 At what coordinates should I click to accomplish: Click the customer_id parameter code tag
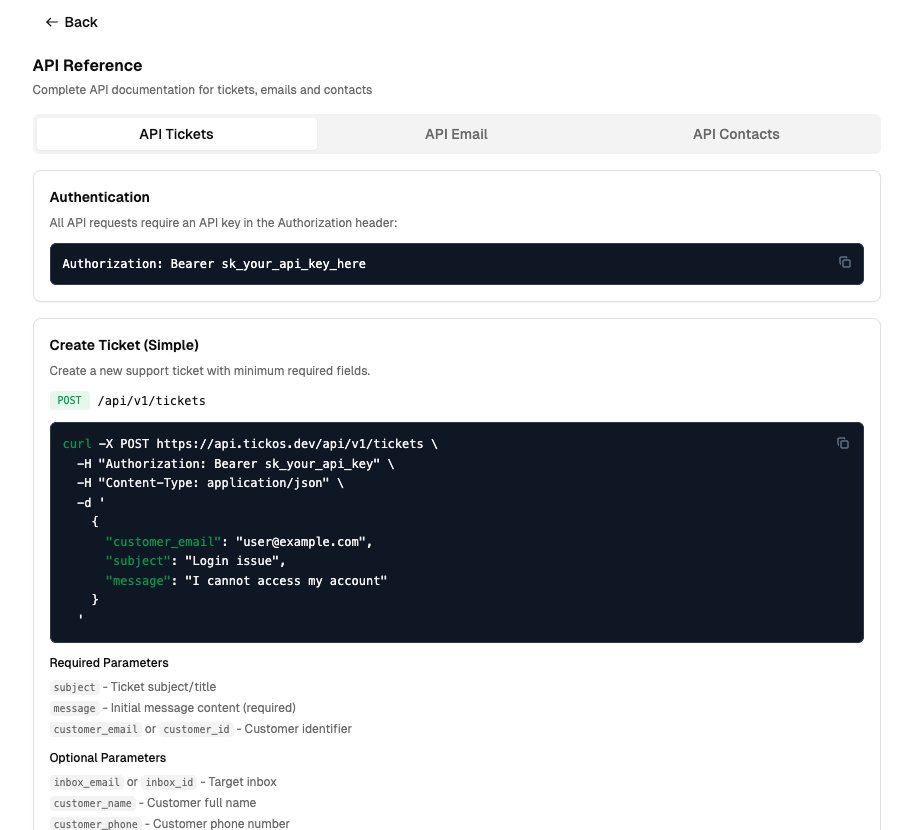196,729
